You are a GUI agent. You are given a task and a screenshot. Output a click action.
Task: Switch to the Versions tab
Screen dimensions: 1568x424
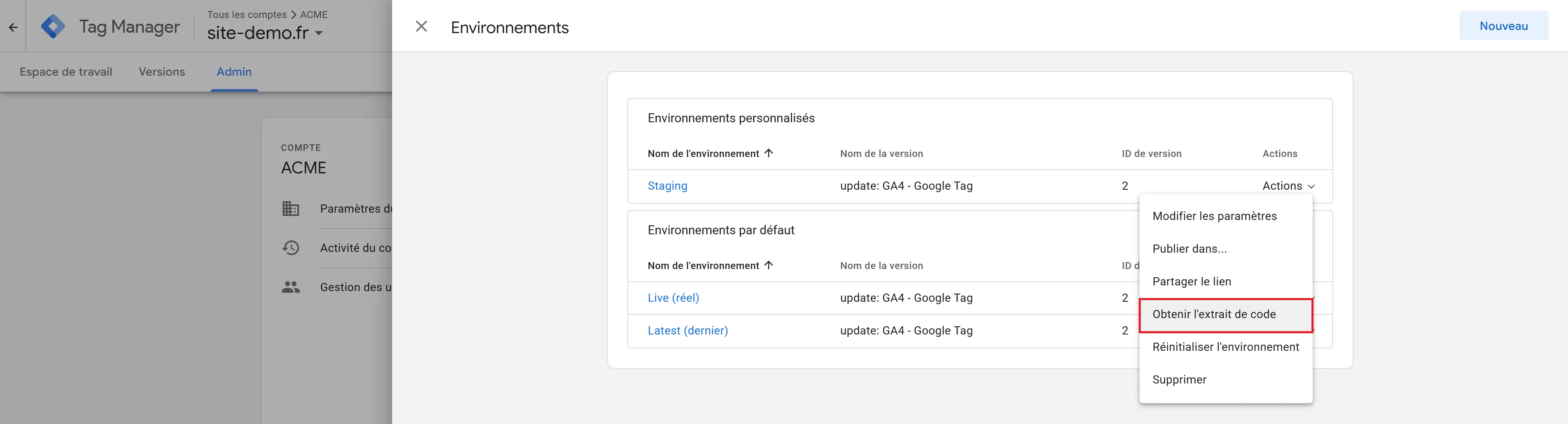click(x=161, y=72)
